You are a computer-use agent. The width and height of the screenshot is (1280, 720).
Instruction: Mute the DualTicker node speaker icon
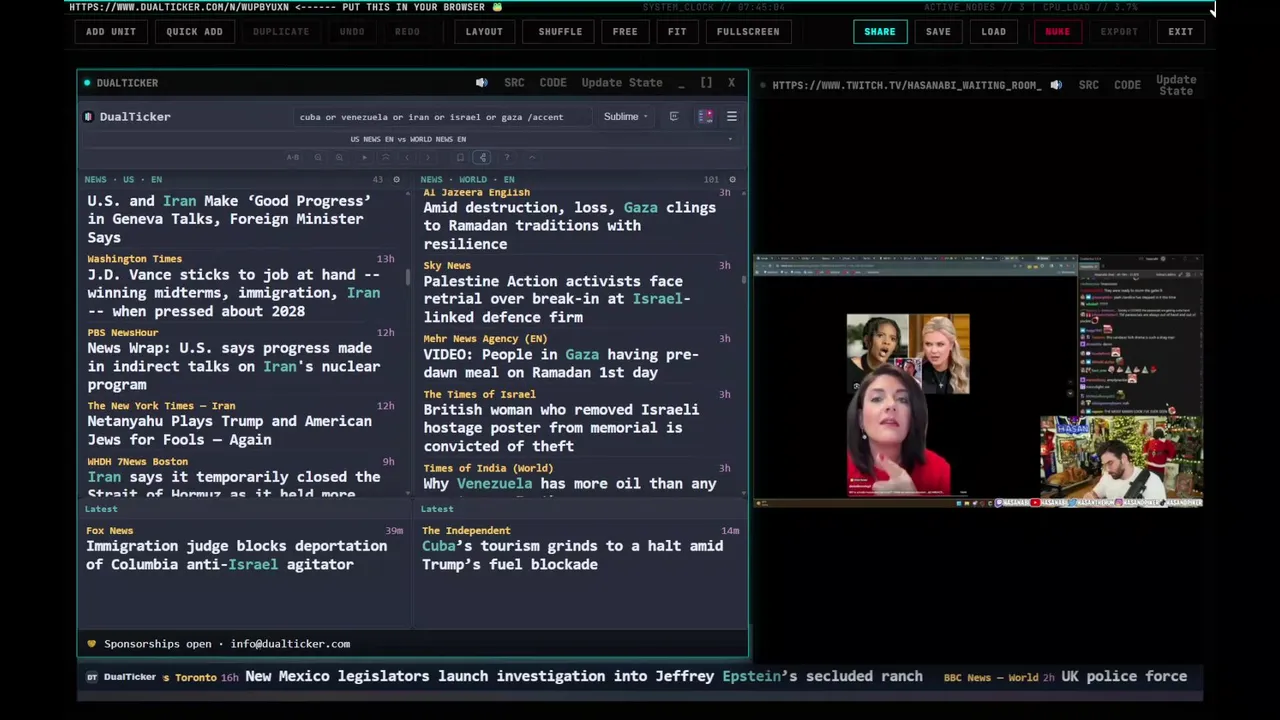coord(481,83)
